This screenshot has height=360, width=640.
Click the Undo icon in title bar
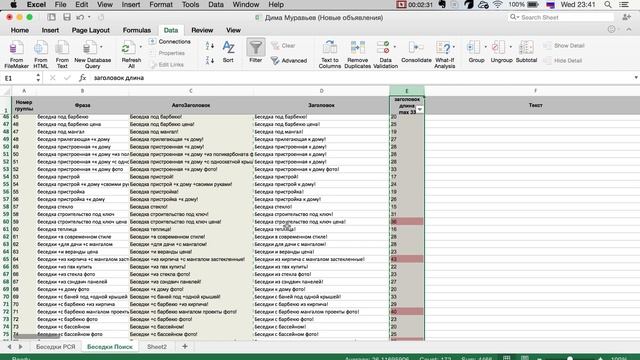tap(80, 17)
